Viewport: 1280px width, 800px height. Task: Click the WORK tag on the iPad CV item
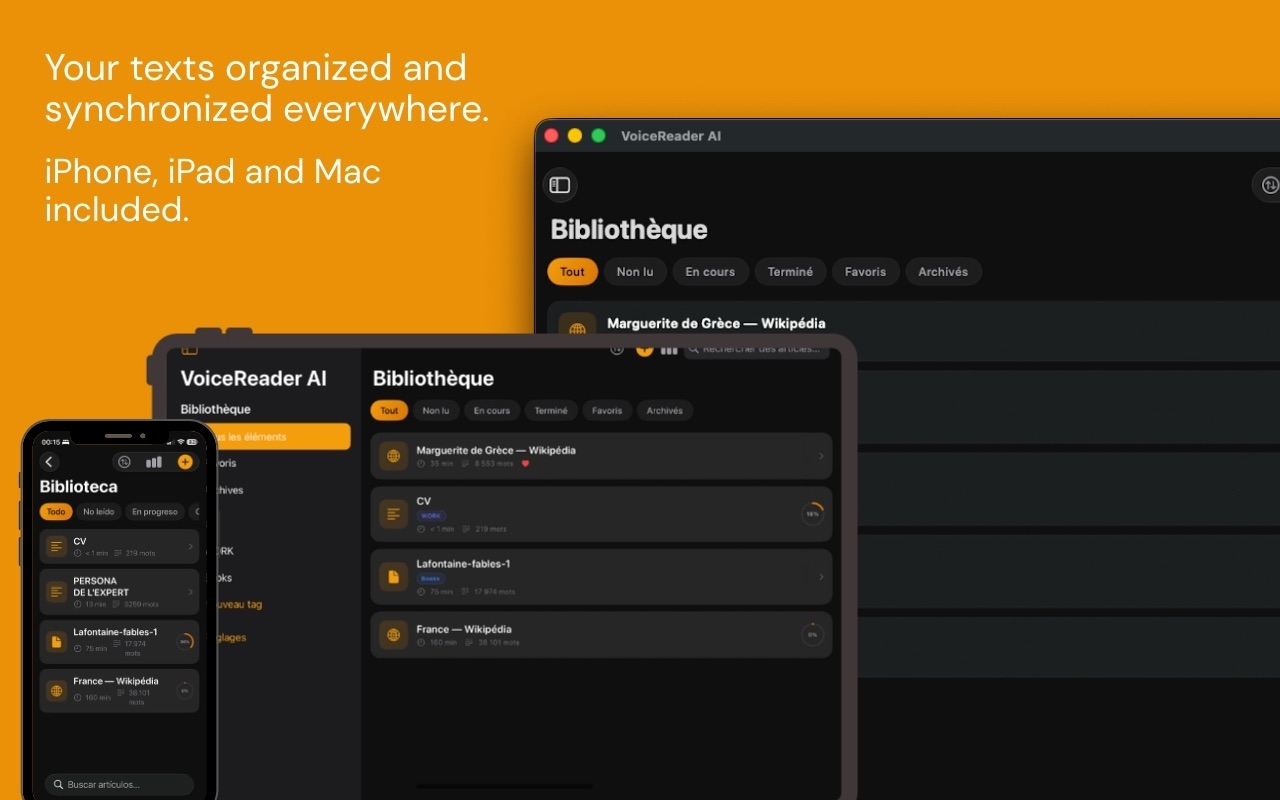point(431,516)
